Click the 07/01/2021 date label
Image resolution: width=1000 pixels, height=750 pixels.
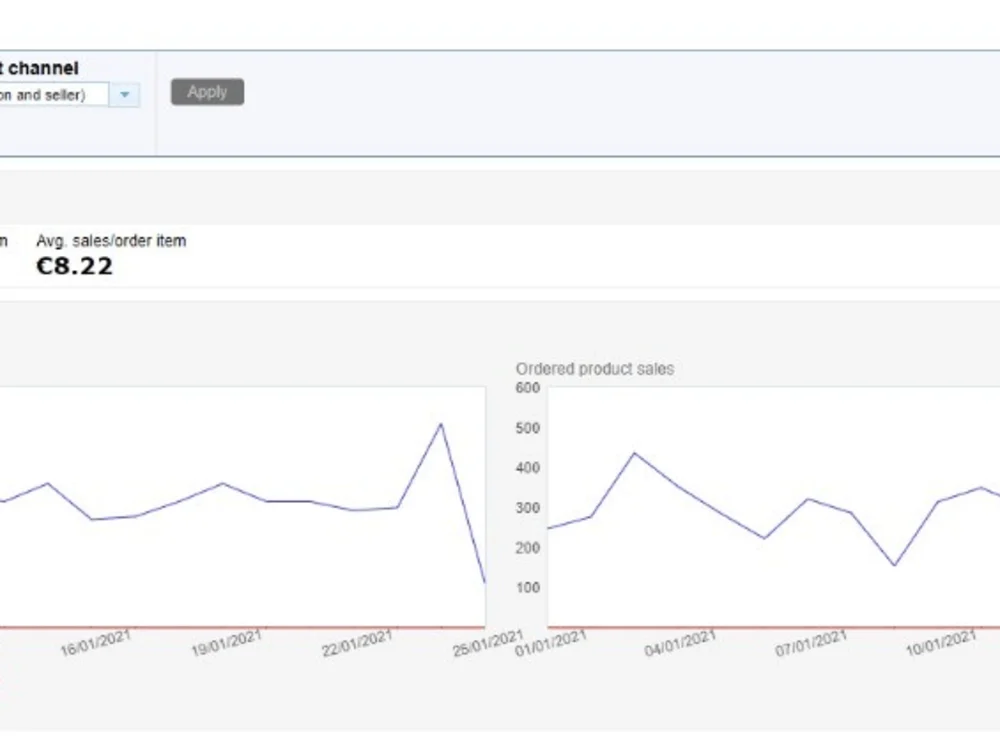pyautogui.click(x=811, y=643)
